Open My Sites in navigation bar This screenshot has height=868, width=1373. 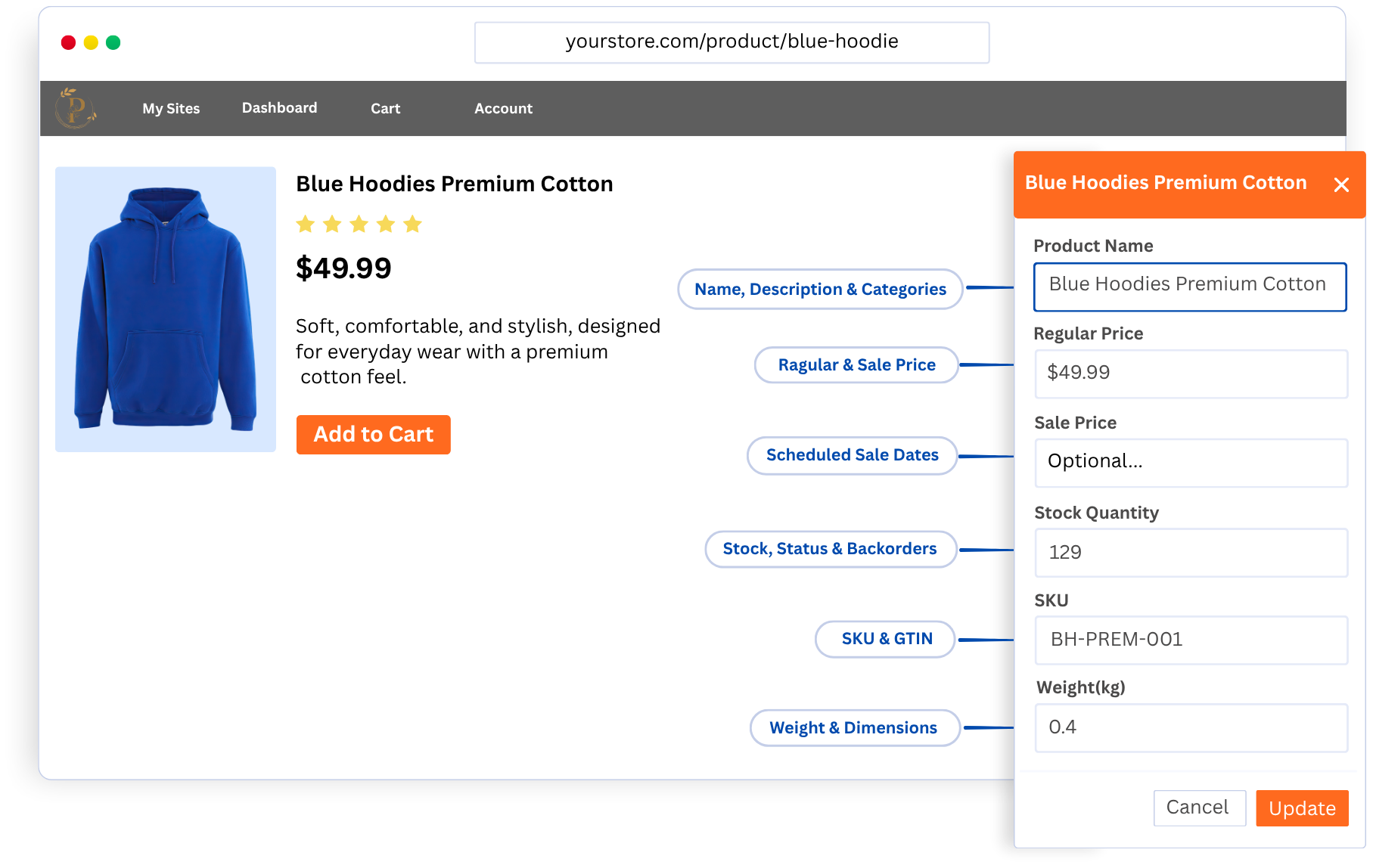171,108
